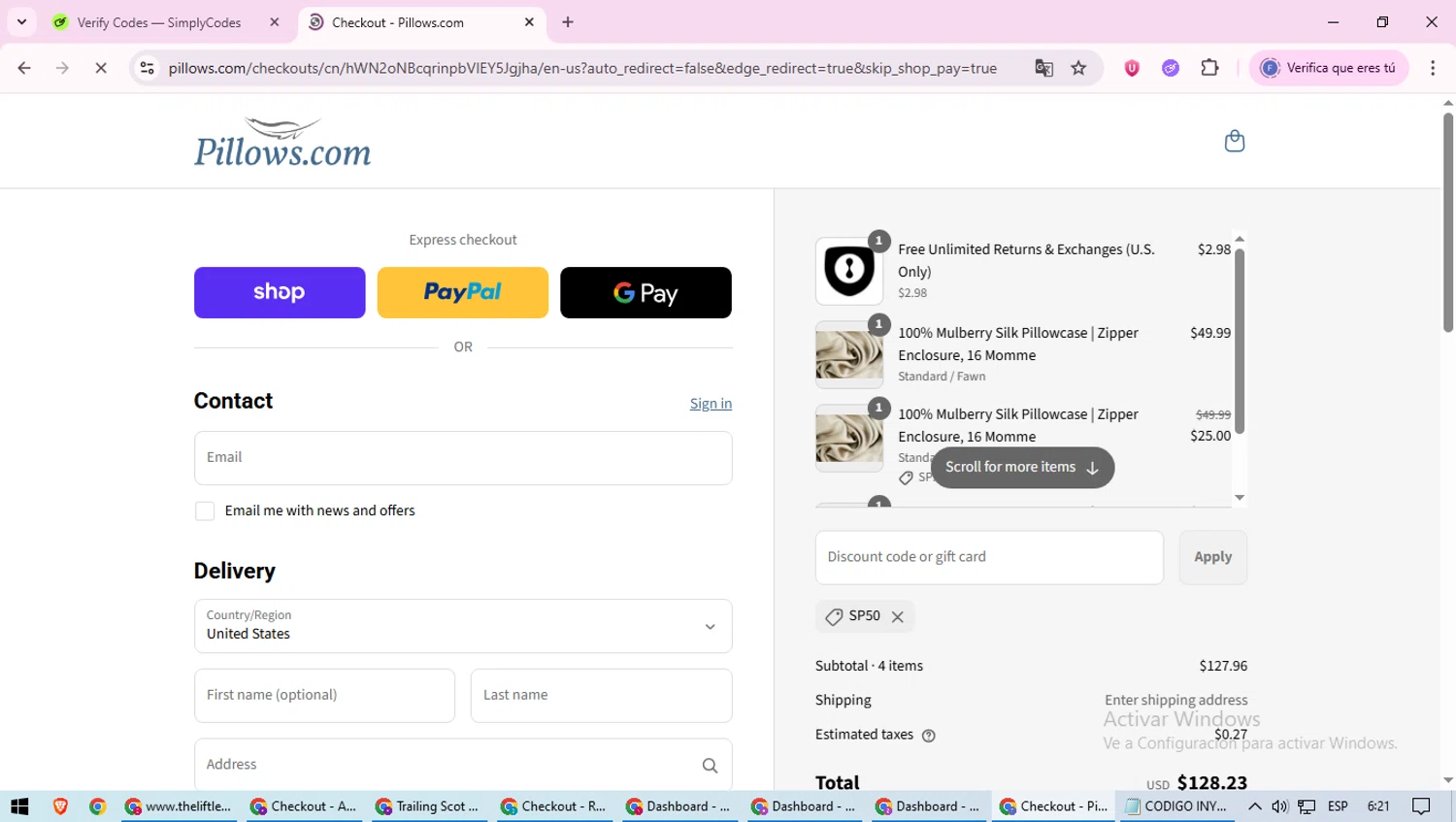Click the Scroll for more items button

[x=1022, y=467]
